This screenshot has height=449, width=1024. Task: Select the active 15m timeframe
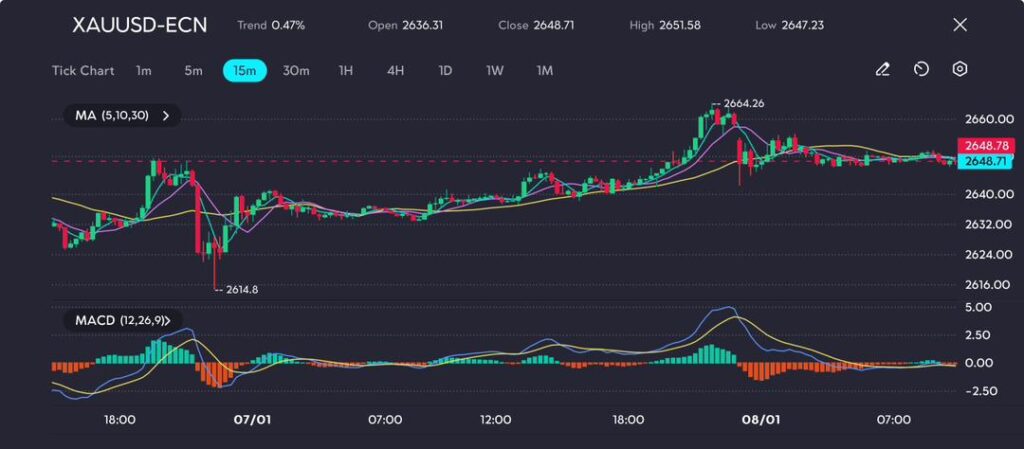point(244,71)
